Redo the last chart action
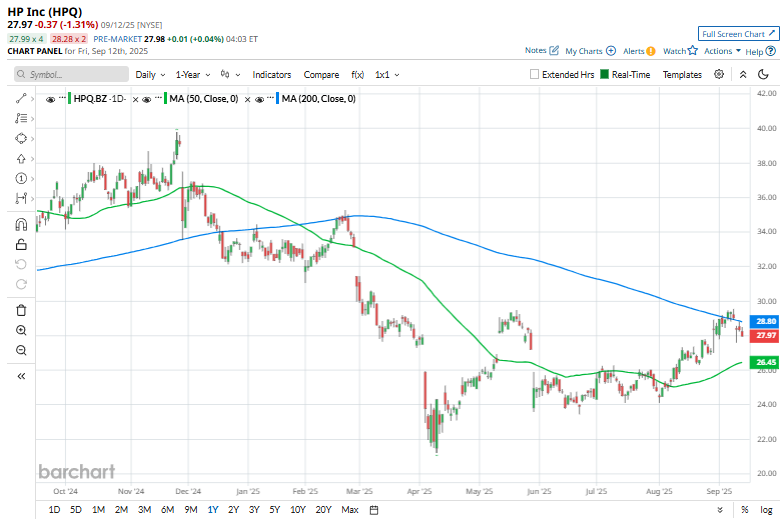This screenshot has width=781, height=523. [21, 284]
